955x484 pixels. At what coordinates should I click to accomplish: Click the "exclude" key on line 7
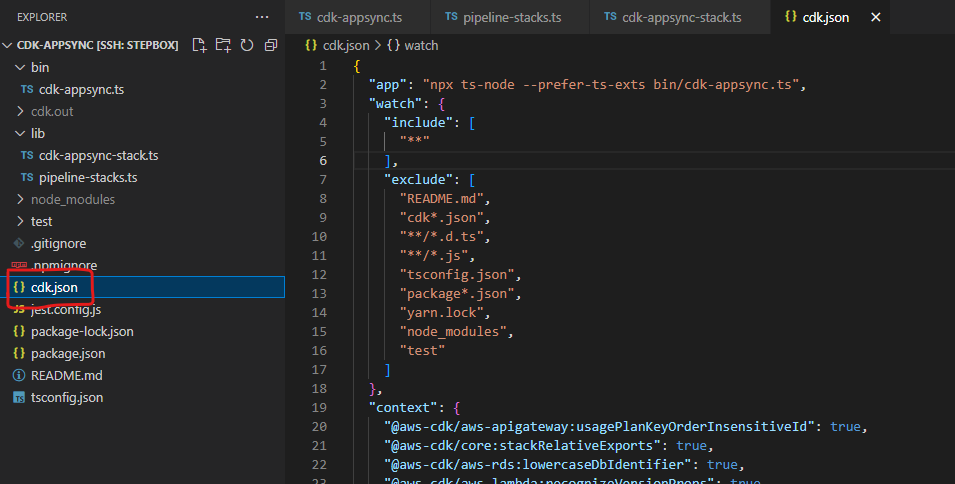[x=418, y=180]
